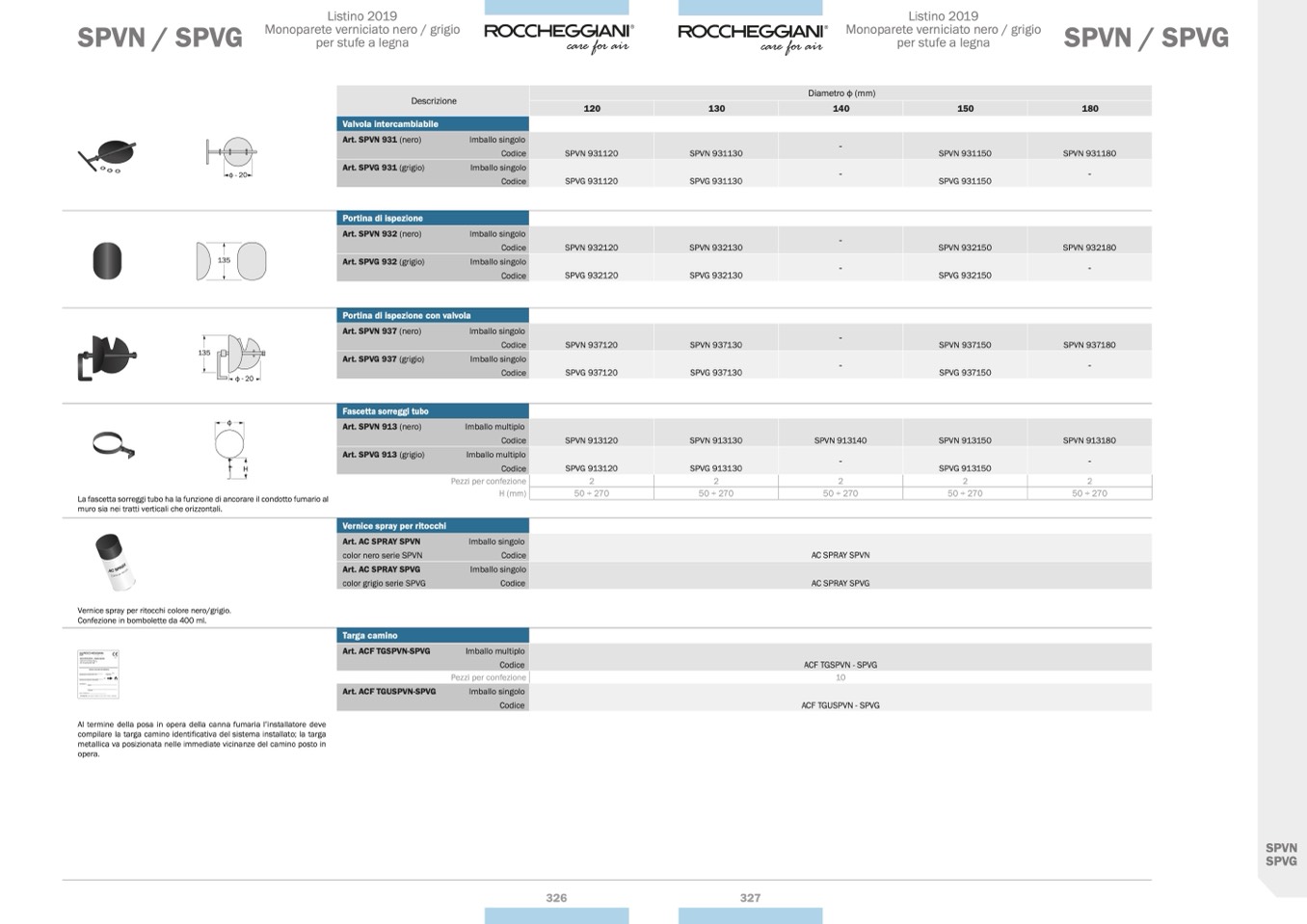Viewport: 1307px width, 924px height.
Task: Click the right Roccheggiani logo
Action: click(x=753, y=37)
